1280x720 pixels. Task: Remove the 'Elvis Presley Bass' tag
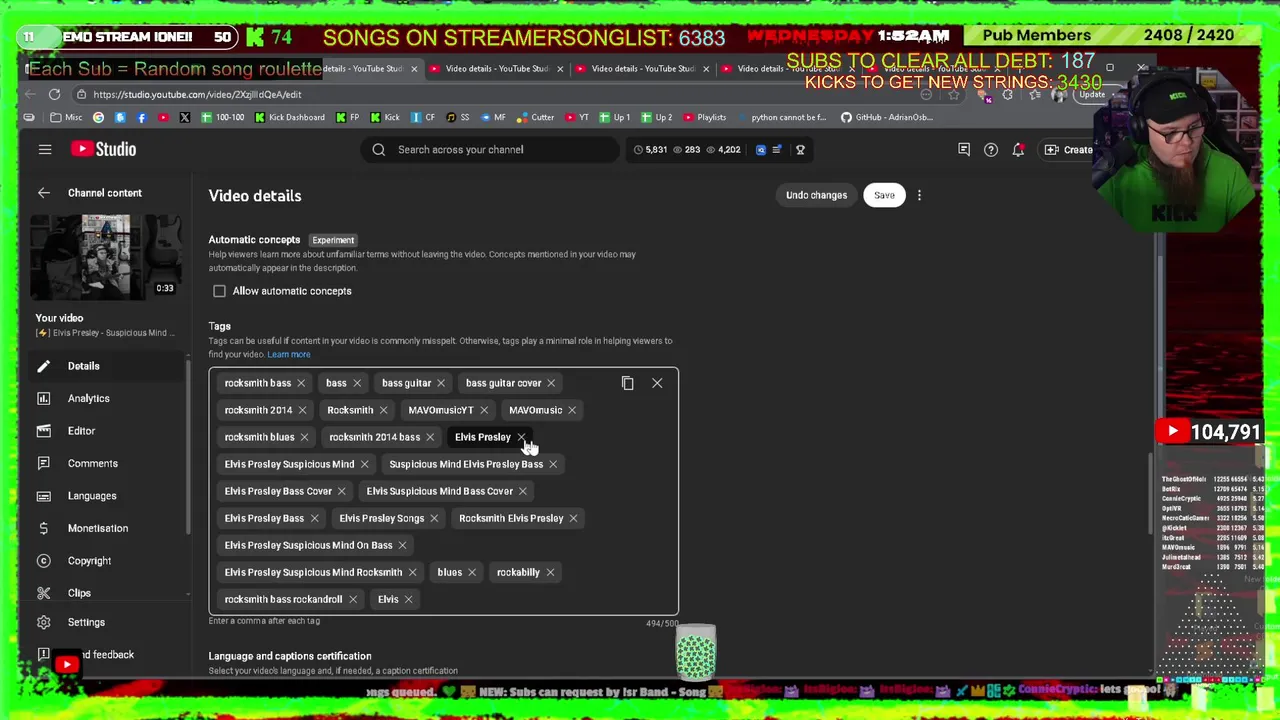coord(314,518)
